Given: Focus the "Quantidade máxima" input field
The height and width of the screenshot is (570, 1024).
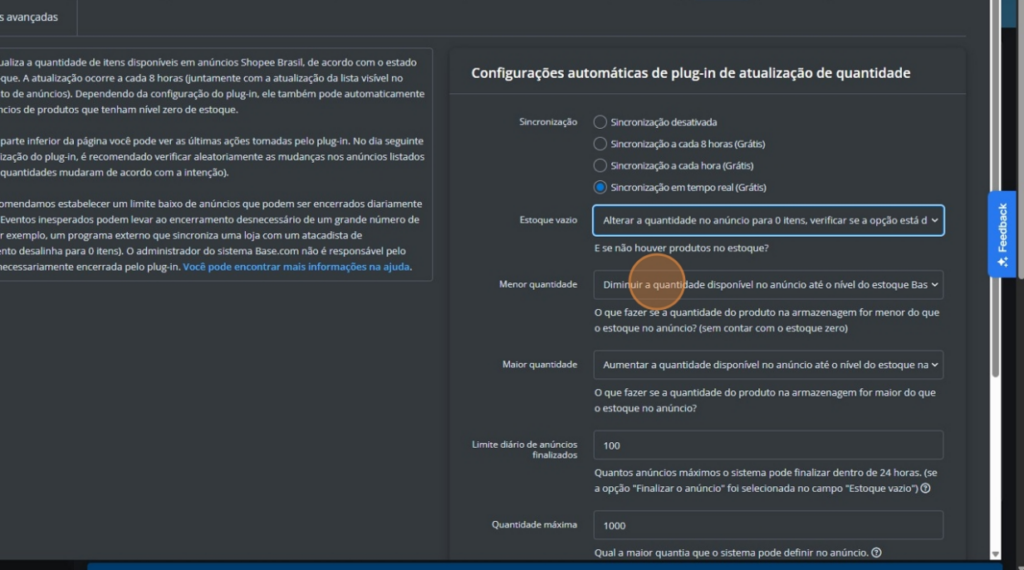Looking at the screenshot, I should [x=767, y=525].
